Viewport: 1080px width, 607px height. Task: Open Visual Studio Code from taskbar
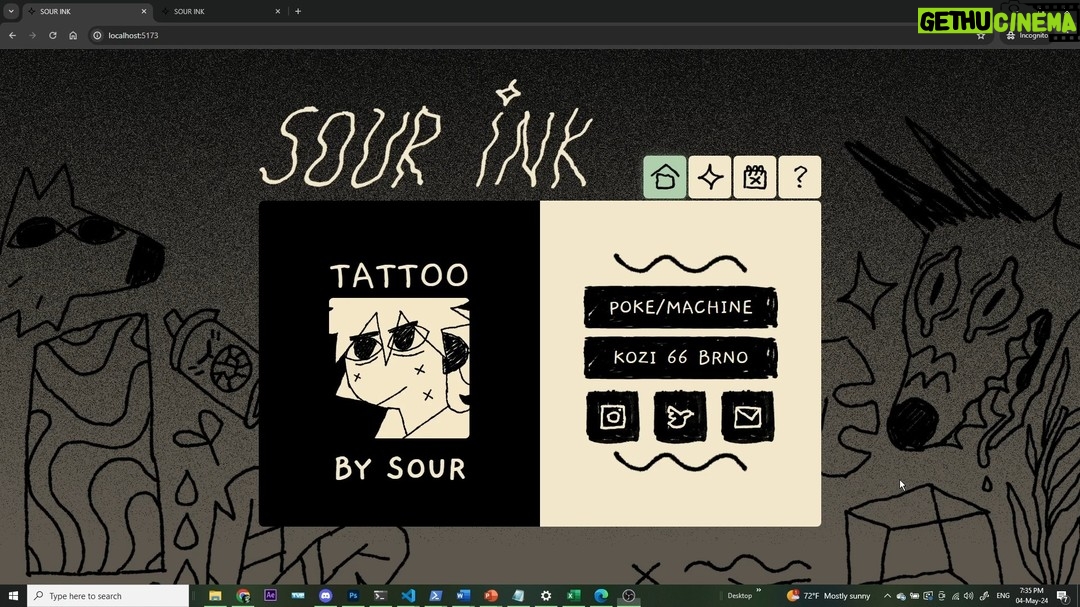pos(408,596)
